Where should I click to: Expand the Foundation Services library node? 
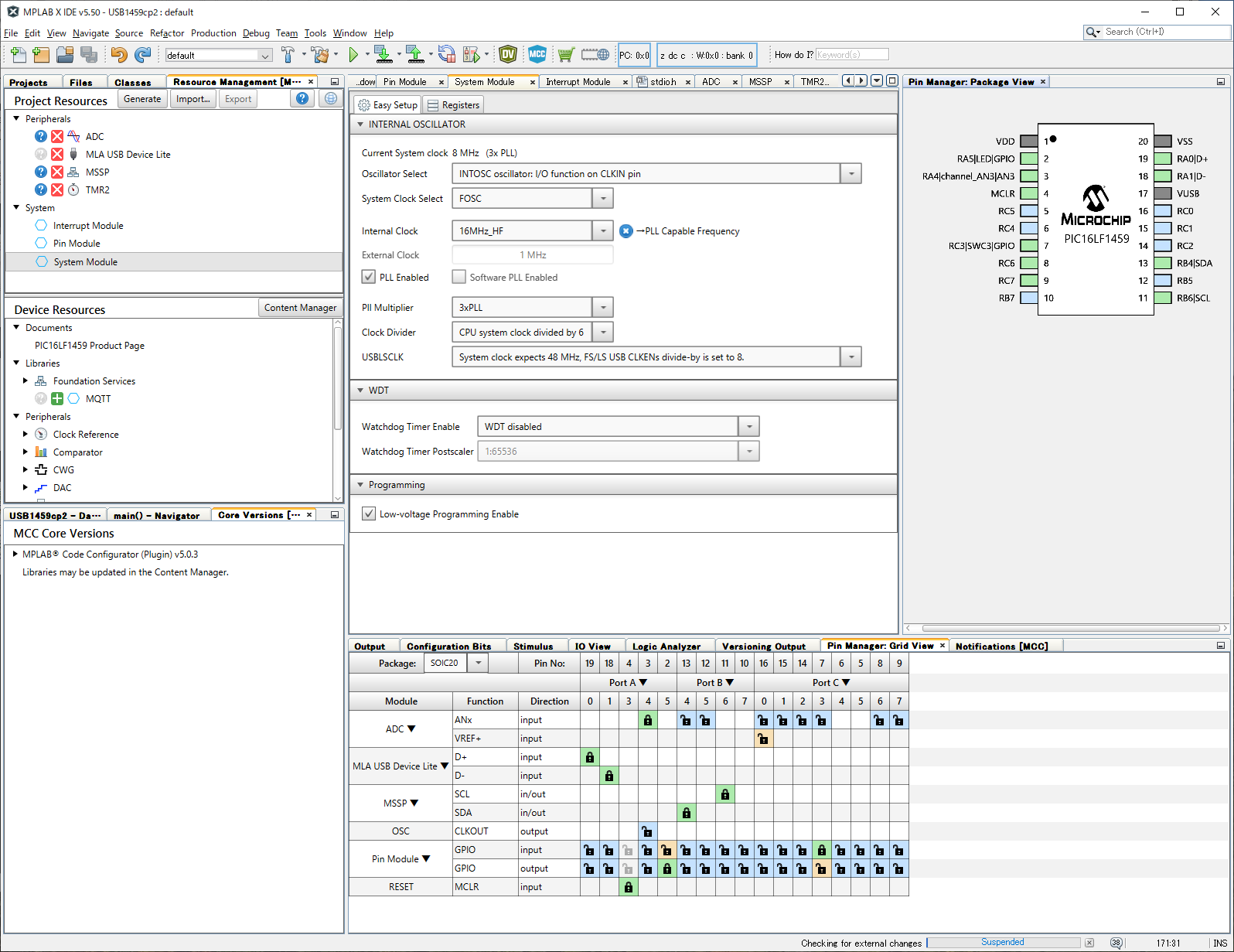click(x=25, y=380)
